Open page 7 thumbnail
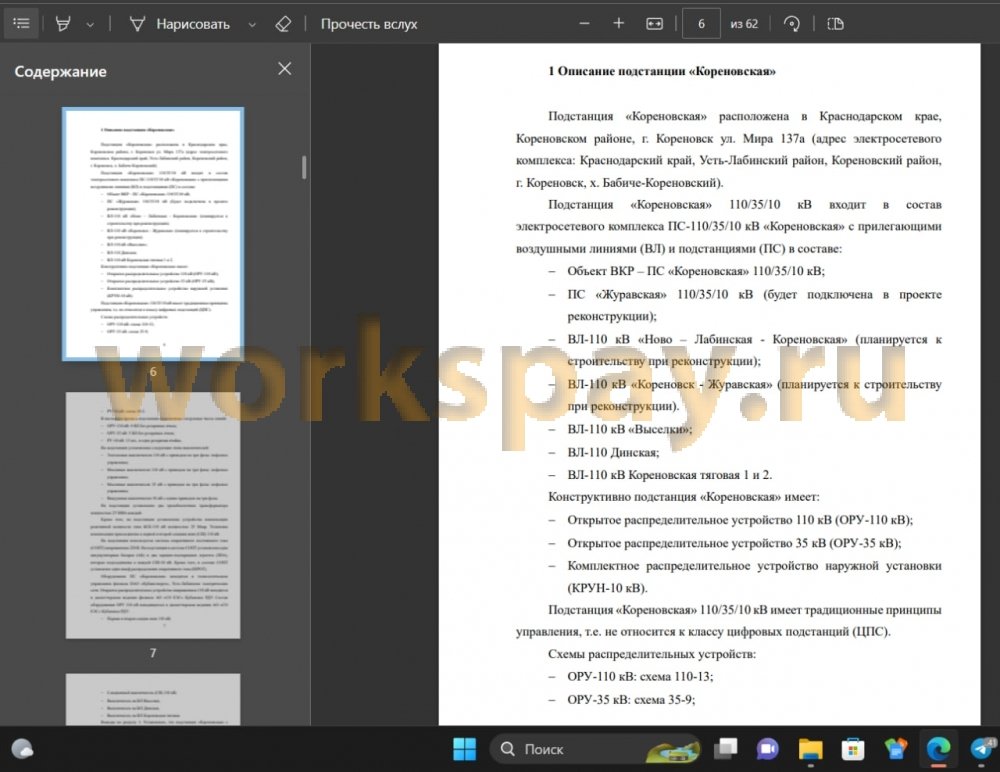 click(153, 516)
